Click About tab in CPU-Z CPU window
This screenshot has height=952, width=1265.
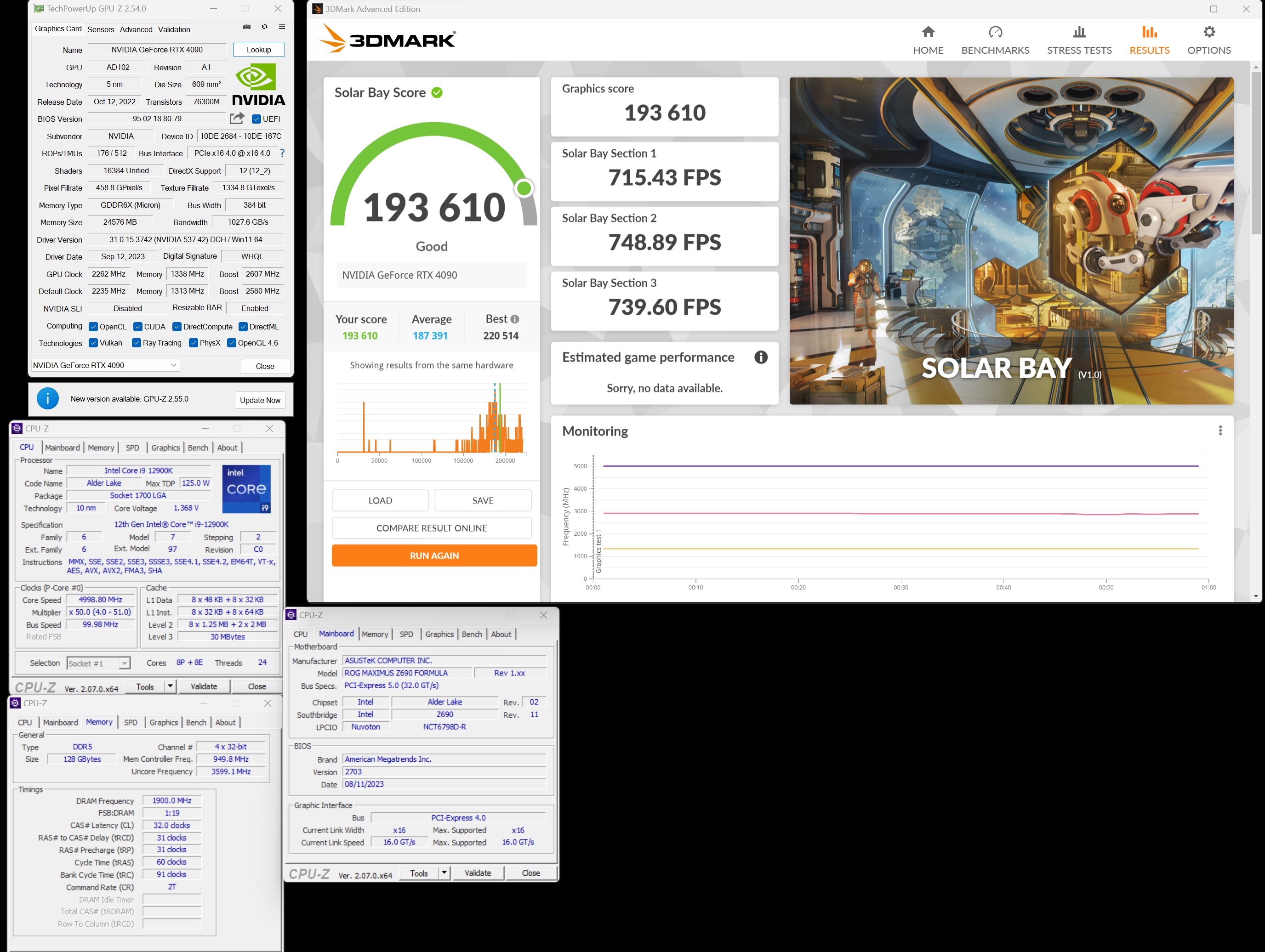[x=227, y=448]
